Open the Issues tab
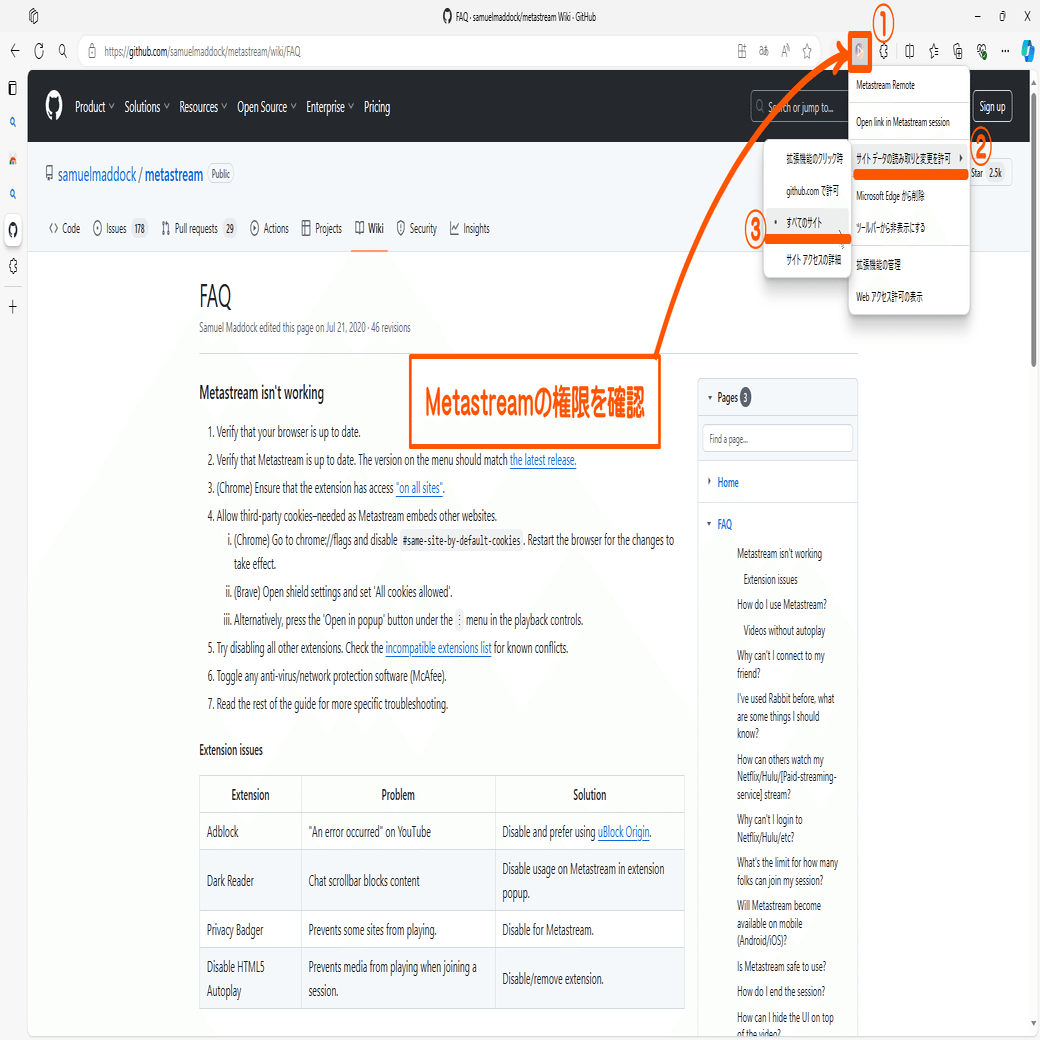Screen dimensions: 1040x1040 point(119,229)
